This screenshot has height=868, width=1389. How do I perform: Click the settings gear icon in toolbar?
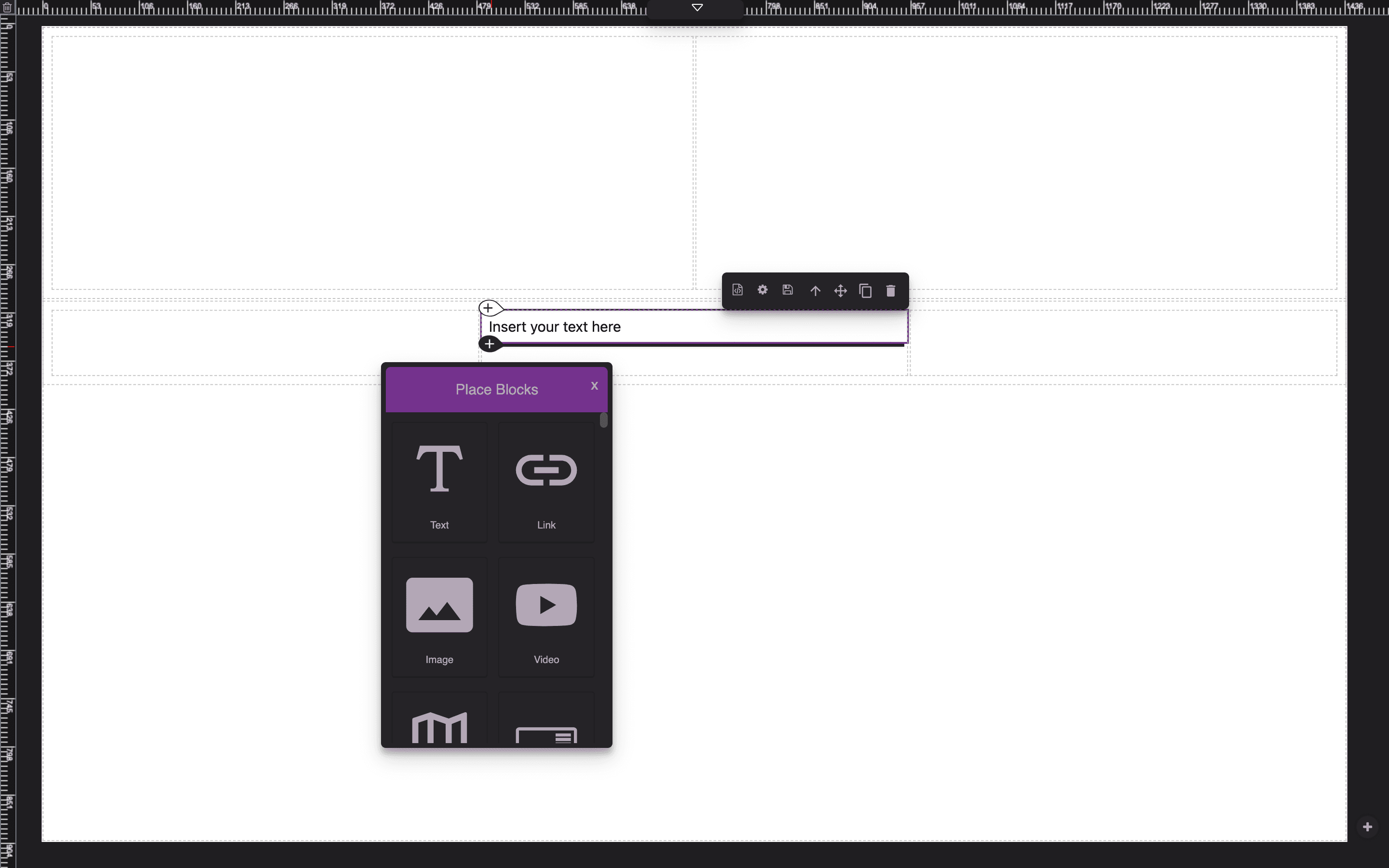[763, 290]
